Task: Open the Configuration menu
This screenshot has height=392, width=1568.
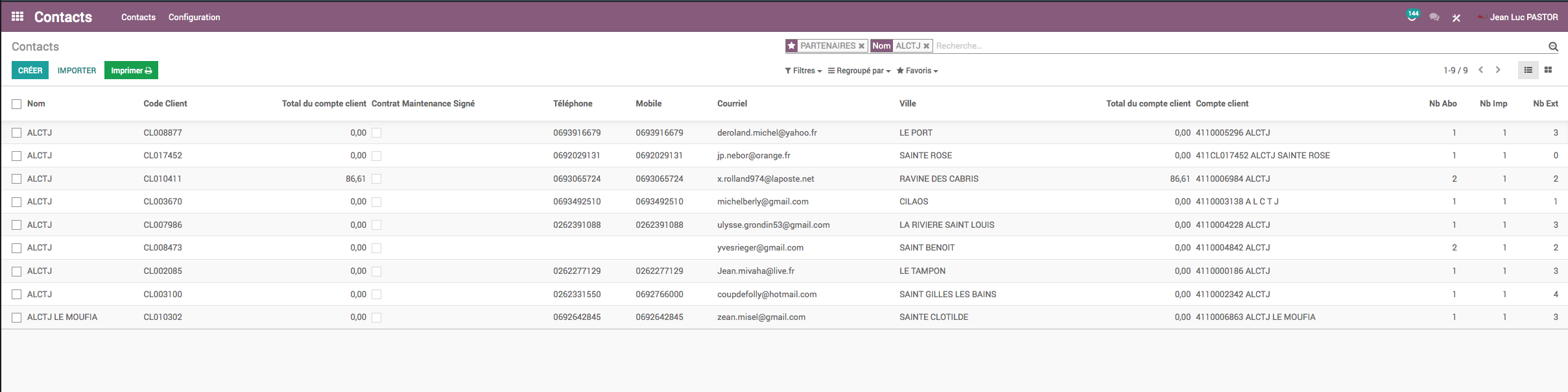Action: (194, 18)
